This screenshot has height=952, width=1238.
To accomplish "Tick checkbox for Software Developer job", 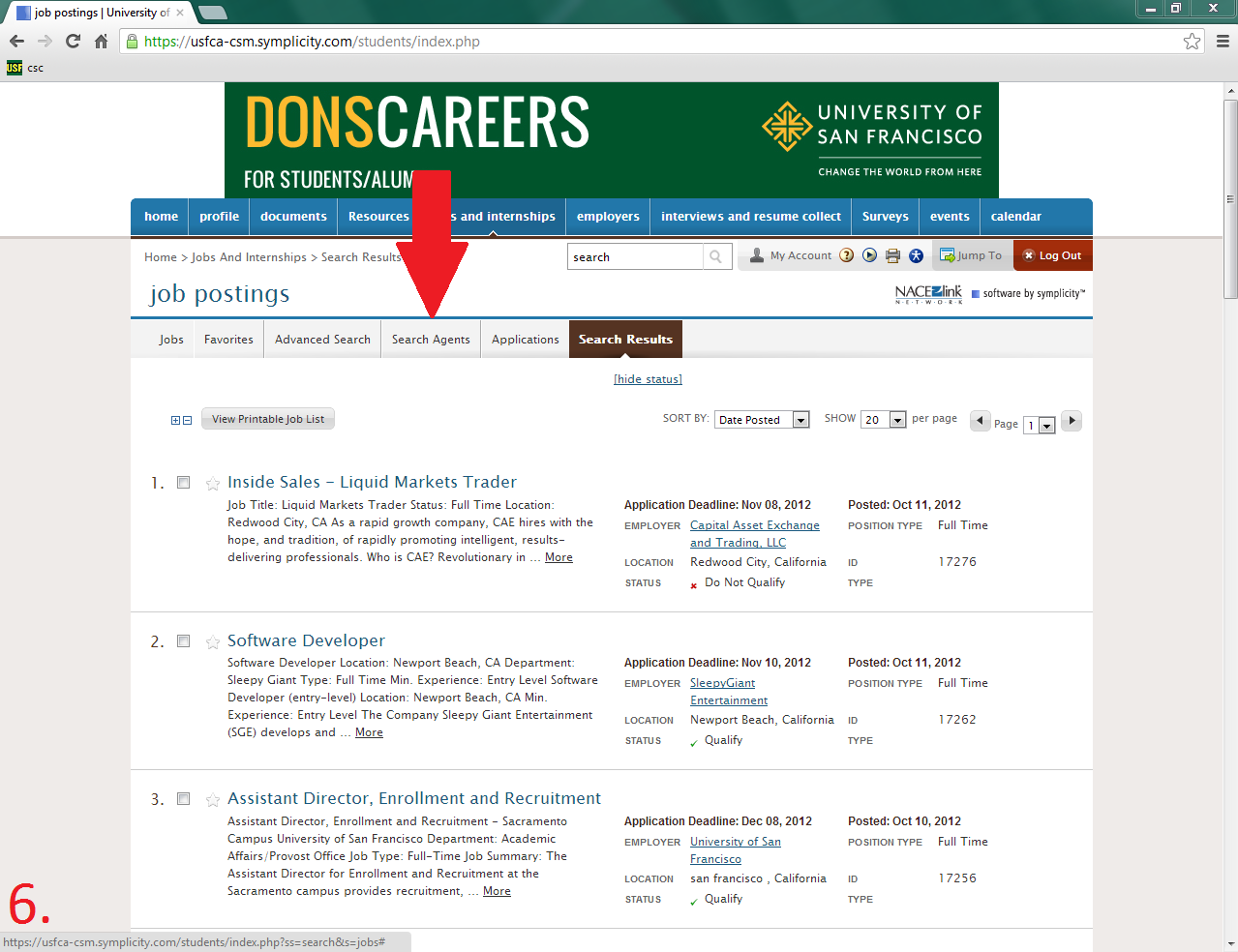I will coord(183,641).
